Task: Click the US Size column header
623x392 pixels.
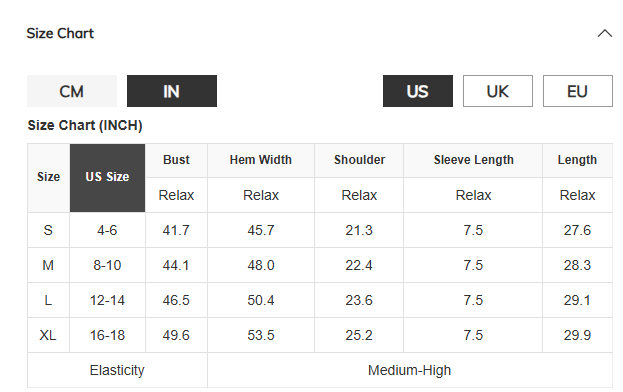Action: click(x=107, y=178)
